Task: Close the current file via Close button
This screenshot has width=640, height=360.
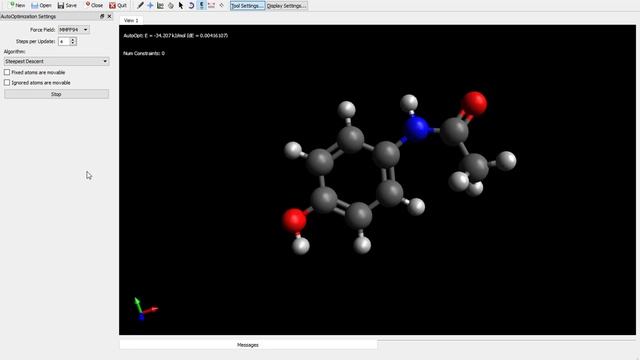Action: (94, 5)
